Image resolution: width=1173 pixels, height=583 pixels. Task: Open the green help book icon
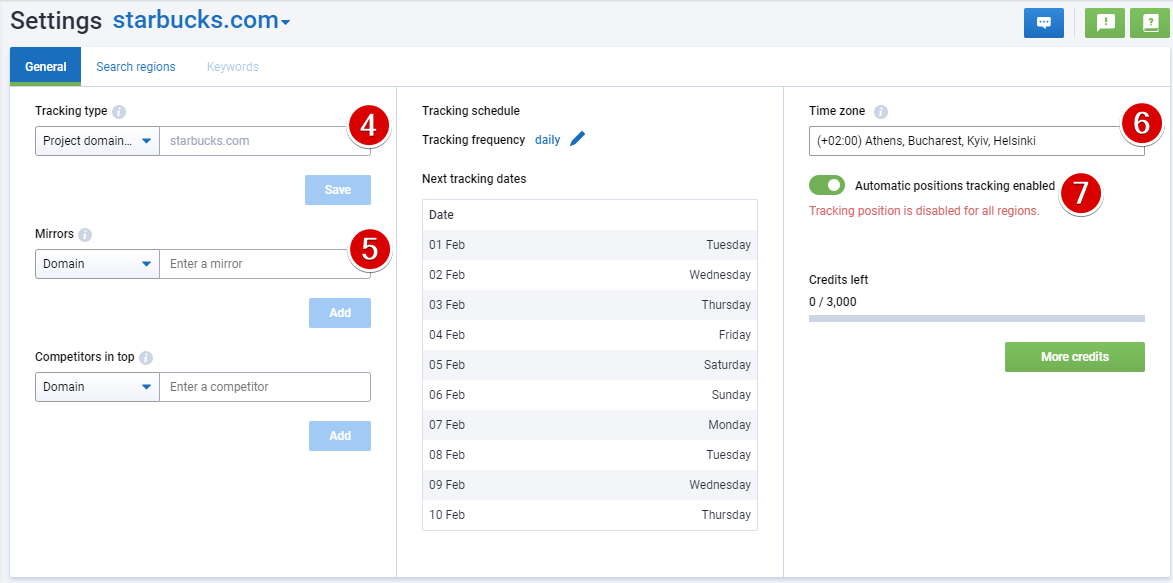tap(1150, 23)
